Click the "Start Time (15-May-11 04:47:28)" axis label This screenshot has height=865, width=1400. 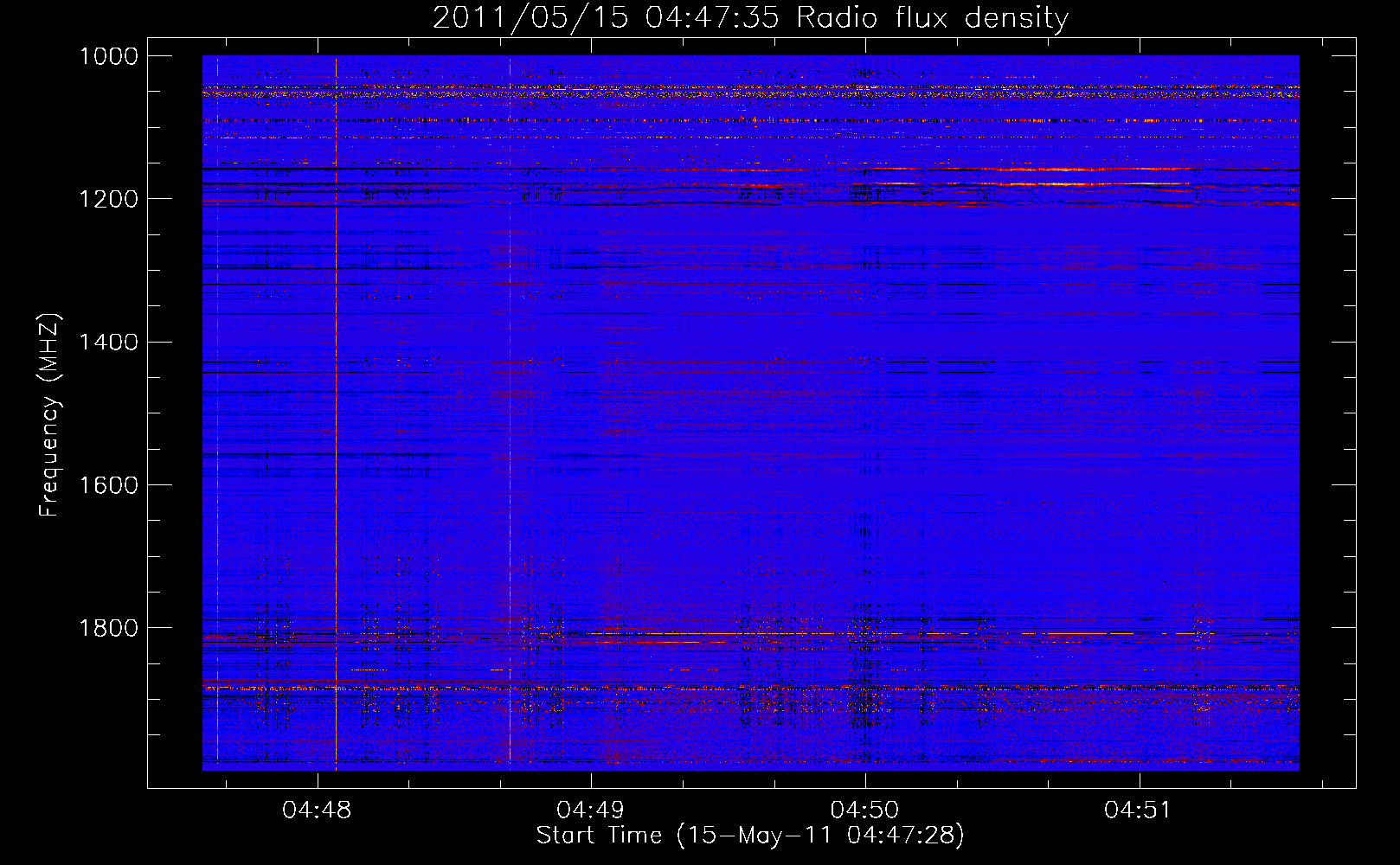[x=750, y=836]
